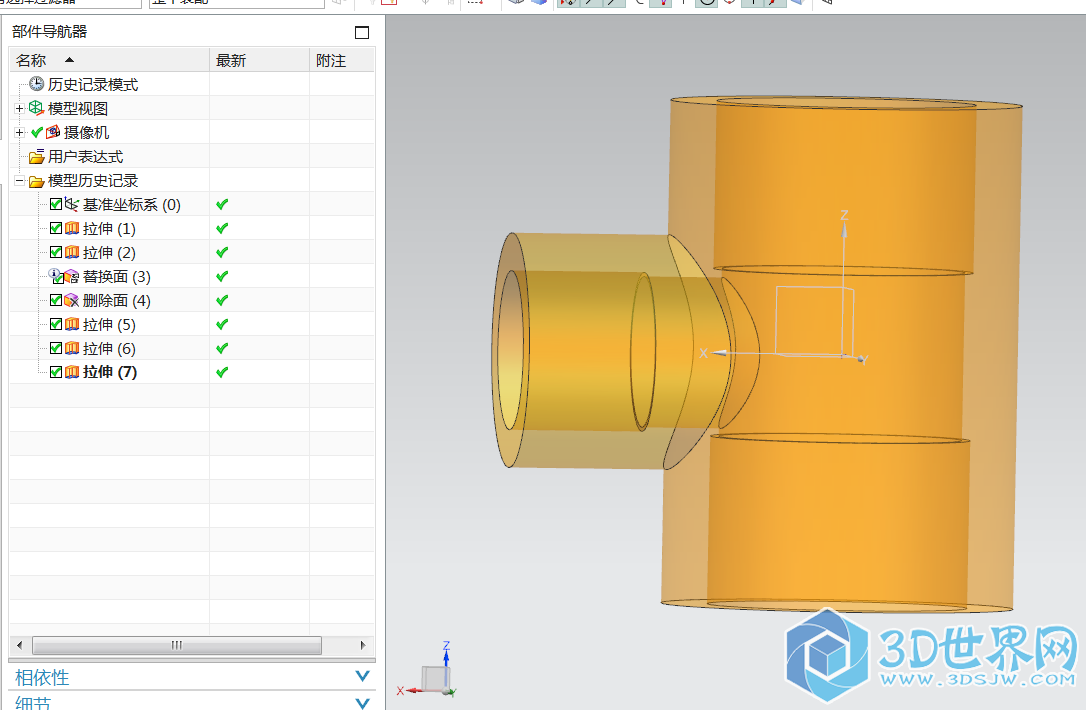Select the 模型视图 cube icon

click(x=37, y=109)
